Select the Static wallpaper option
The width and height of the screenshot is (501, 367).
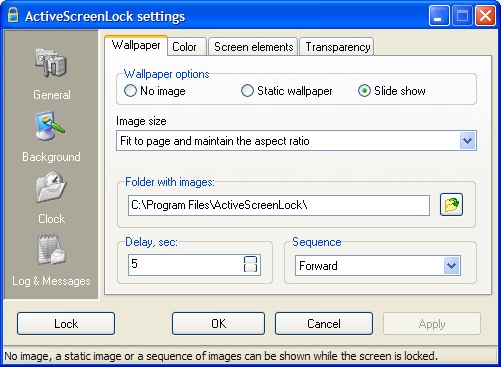(x=247, y=91)
